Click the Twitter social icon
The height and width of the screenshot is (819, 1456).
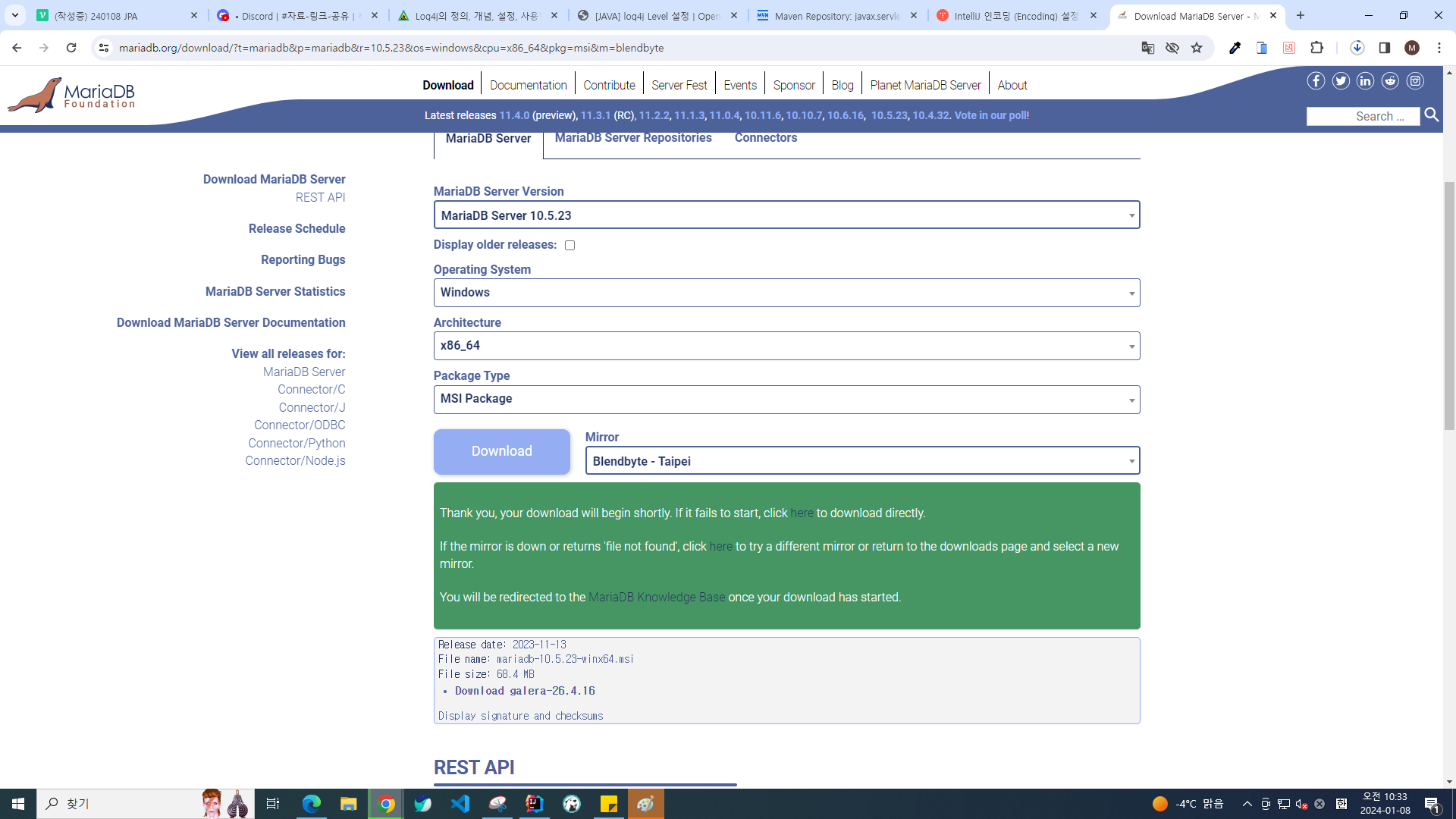coord(1341,81)
